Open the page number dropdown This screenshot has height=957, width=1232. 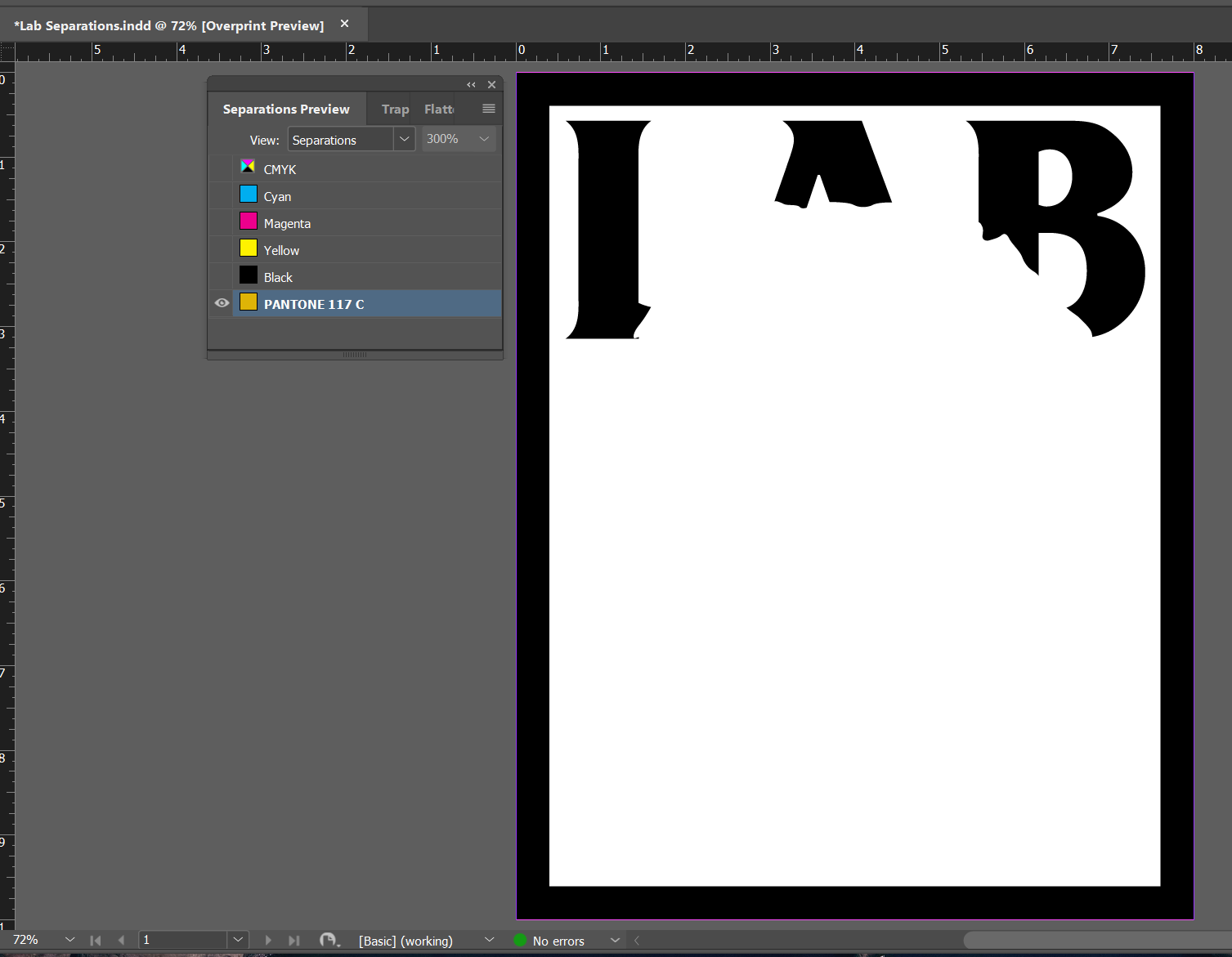[x=237, y=940]
